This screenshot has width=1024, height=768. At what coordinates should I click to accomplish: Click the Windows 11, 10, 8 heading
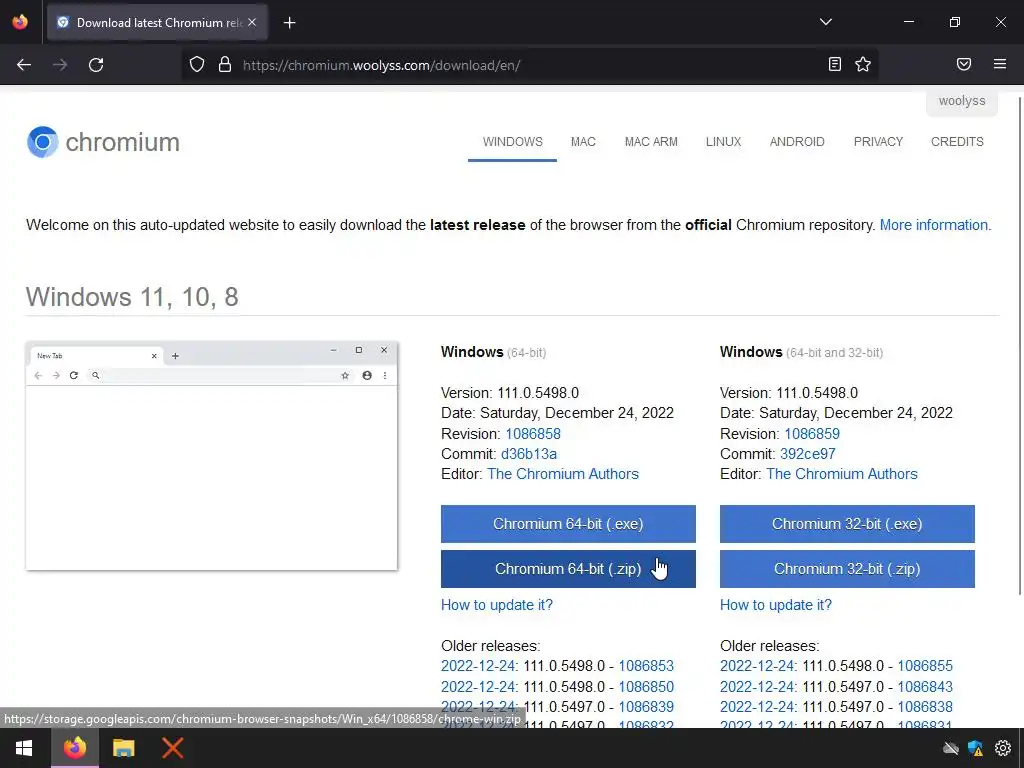[x=132, y=297]
